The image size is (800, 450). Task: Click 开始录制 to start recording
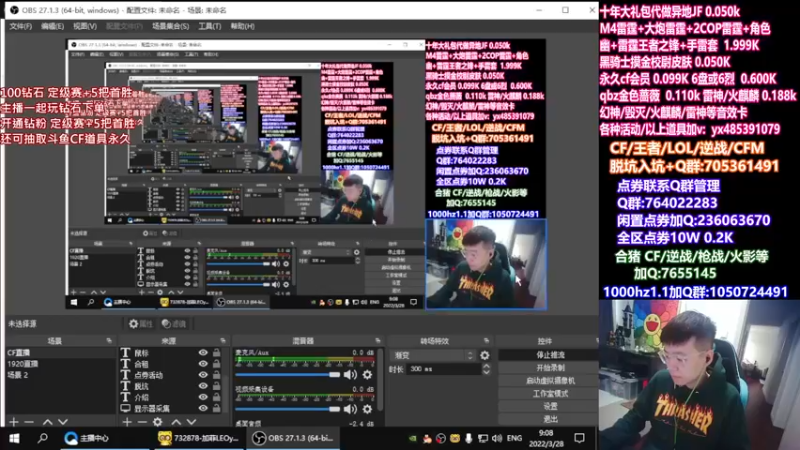pyautogui.click(x=549, y=367)
